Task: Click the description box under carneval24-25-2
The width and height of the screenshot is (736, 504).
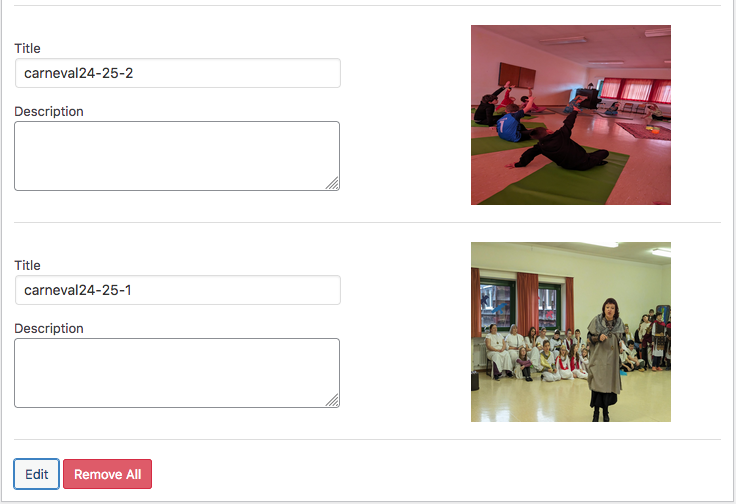Action: tap(177, 156)
